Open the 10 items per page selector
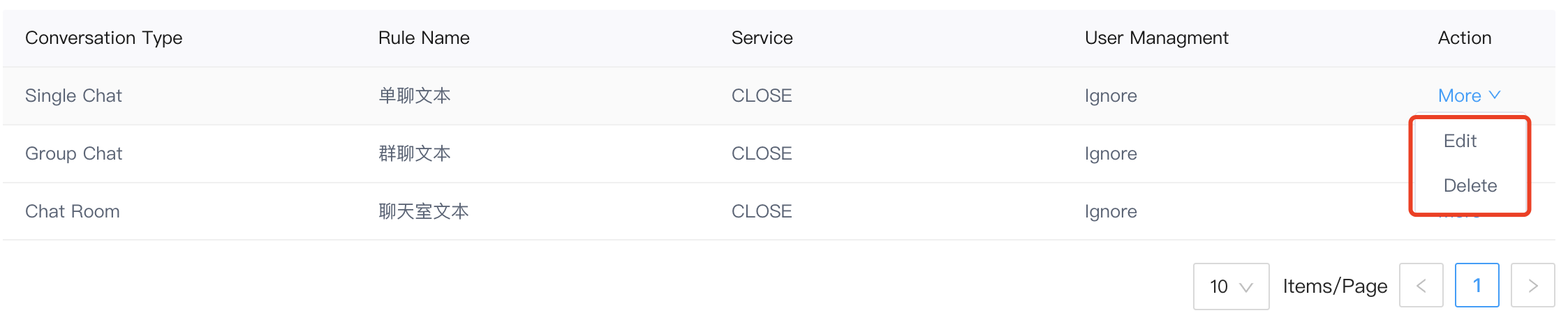 1231,286
